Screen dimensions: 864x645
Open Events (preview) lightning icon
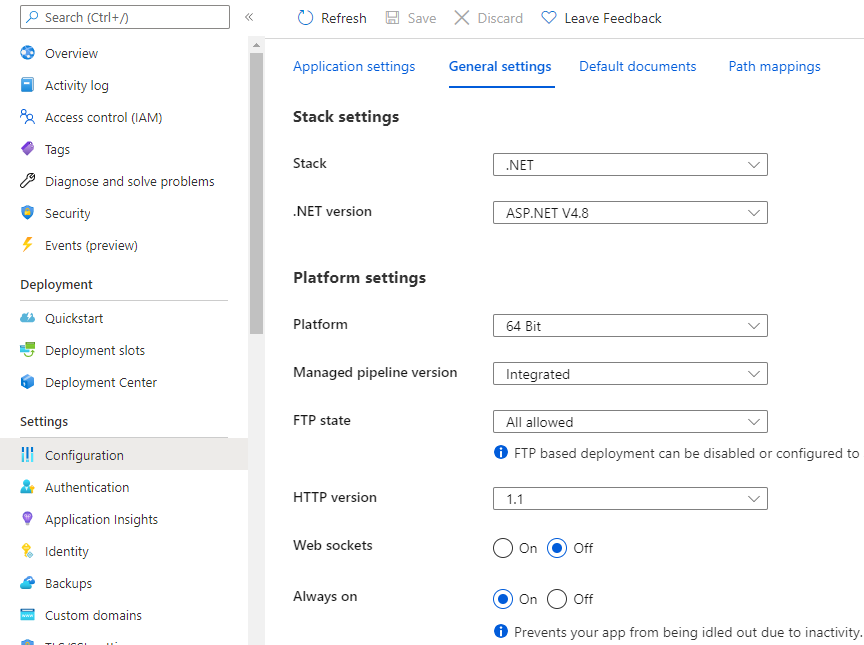pyautogui.click(x=28, y=245)
